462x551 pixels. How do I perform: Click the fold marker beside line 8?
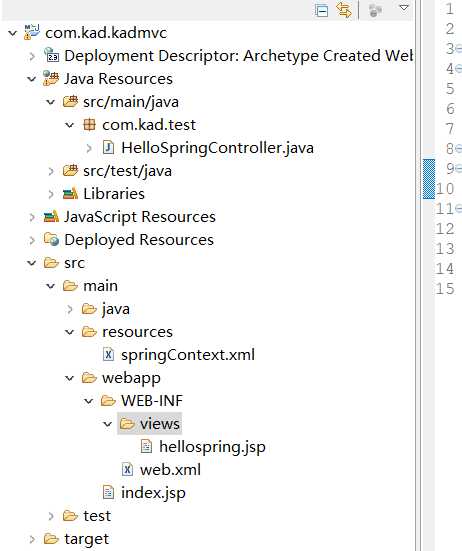click(x=458, y=149)
